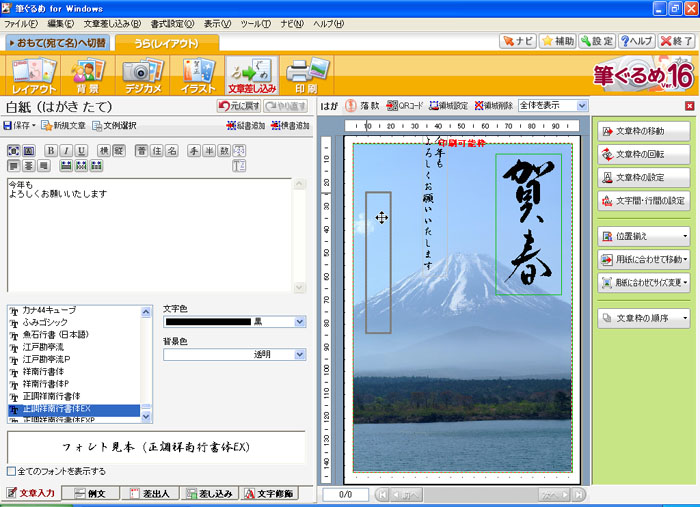This screenshot has width=700, height=507.
Task: Click the 背景 (background) icon
Action: pyautogui.click(x=88, y=75)
